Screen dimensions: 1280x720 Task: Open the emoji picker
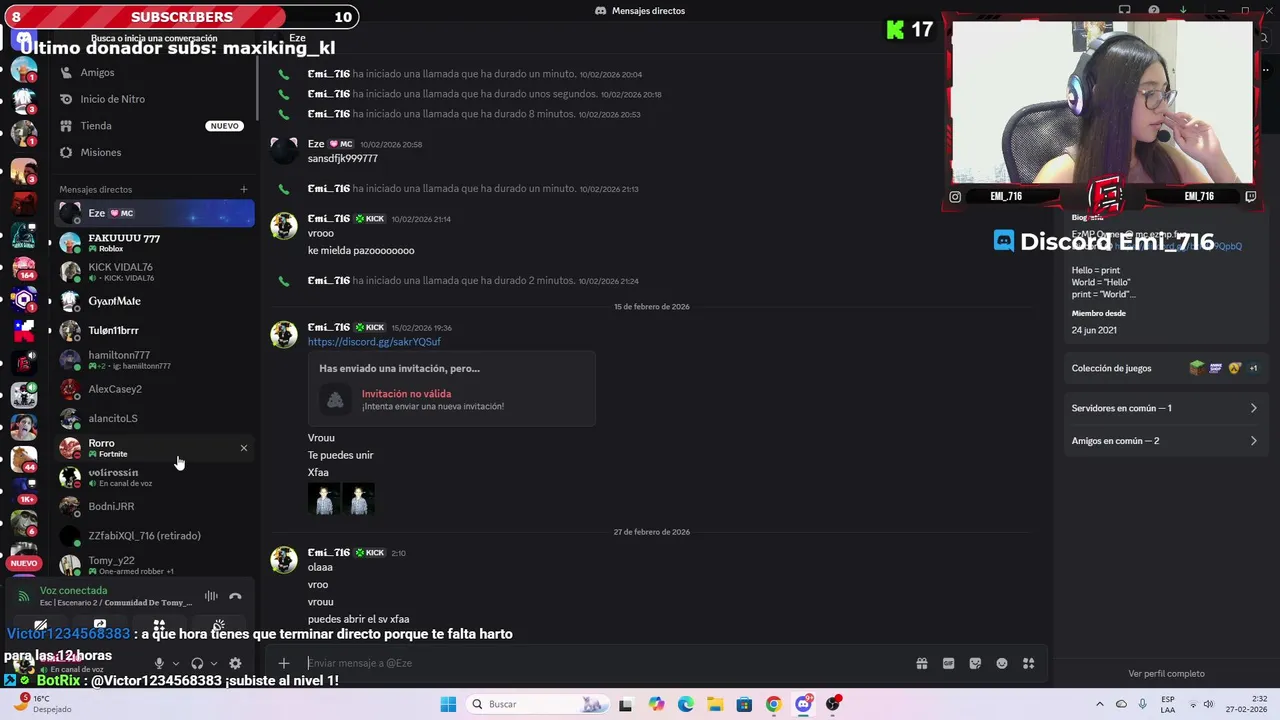click(x=1002, y=663)
